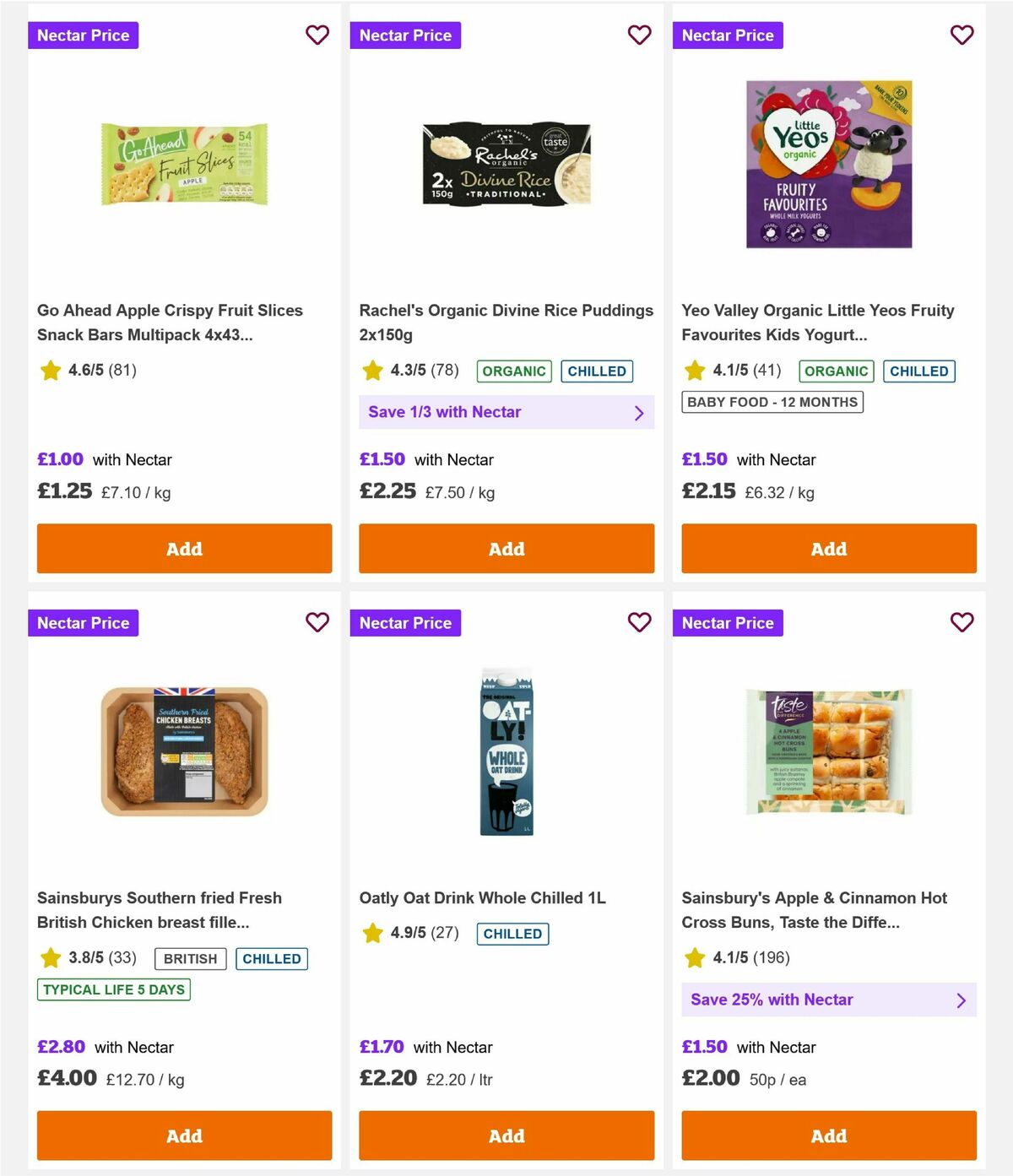Image resolution: width=1013 pixels, height=1176 pixels.
Task: Favourite the Apple & Cinnamon Hot Cross Buns
Action: (962, 623)
